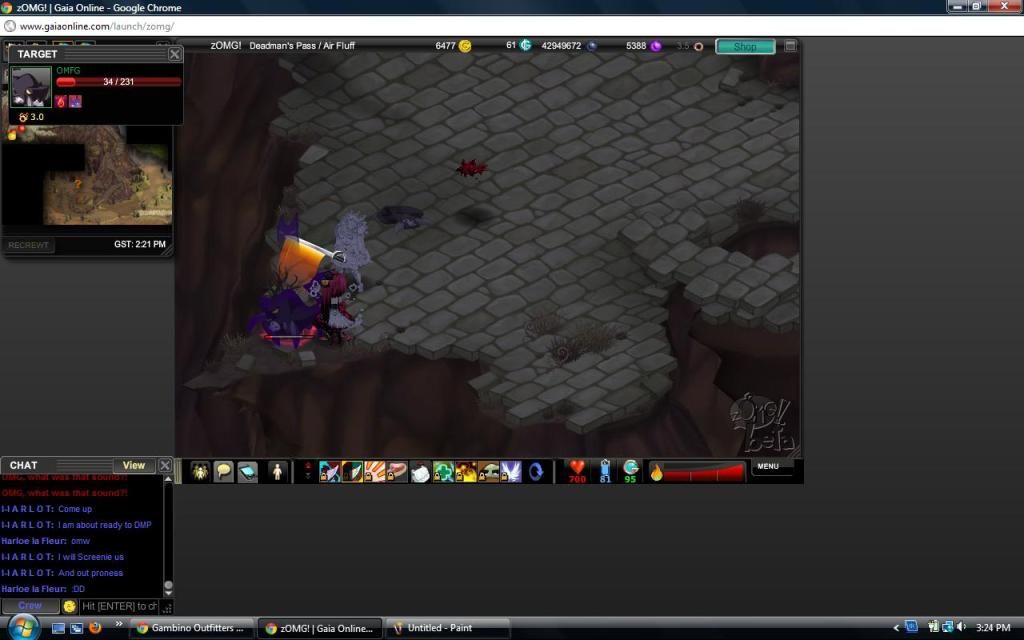Image resolution: width=1024 pixels, height=640 pixels.
Task: Close the CHAT panel
Action: pyautogui.click(x=165, y=465)
